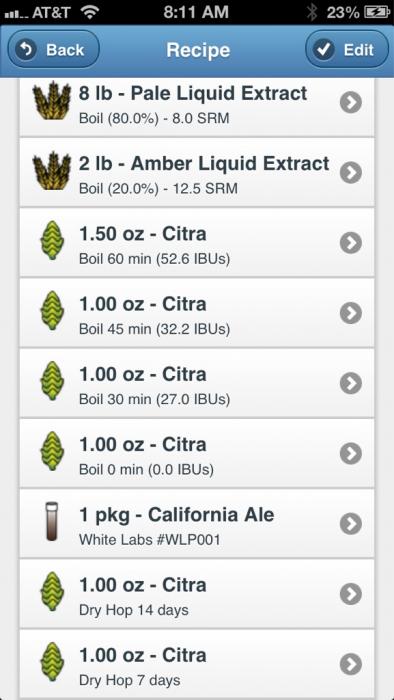Tap the hop icon on Boil 0 min row

coord(52,451)
